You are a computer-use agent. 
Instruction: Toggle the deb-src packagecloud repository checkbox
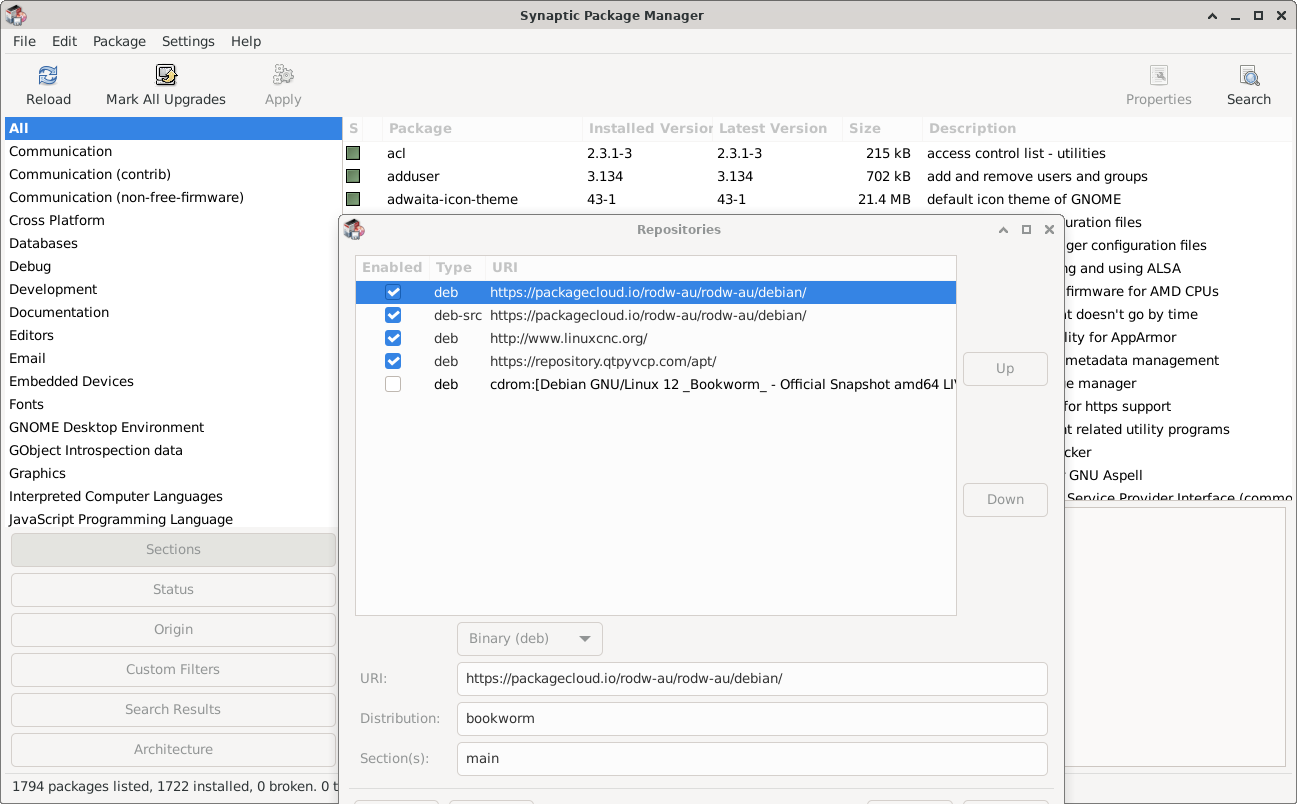click(x=393, y=315)
